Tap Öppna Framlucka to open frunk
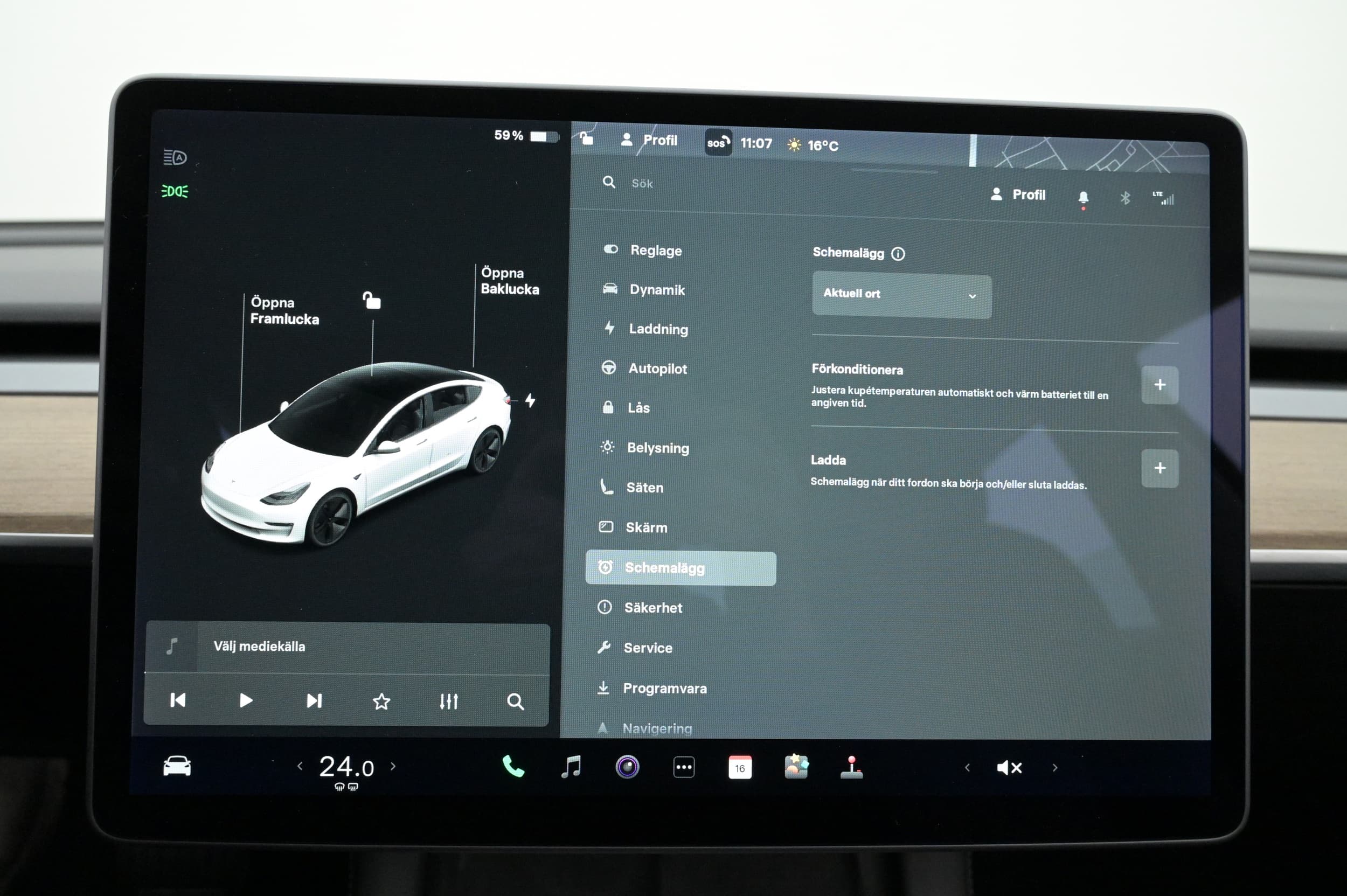The height and width of the screenshot is (896, 1347). click(x=284, y=310)
